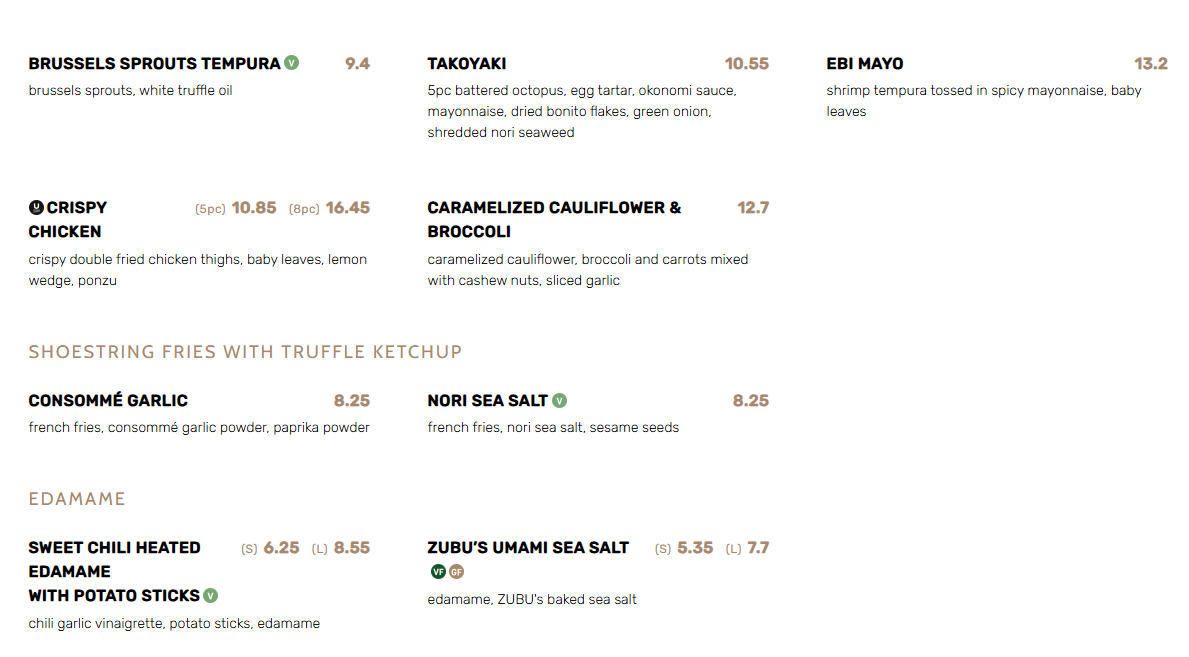Click Zubu's Umami Sea Salt title
Image resolution: width=1189 pixels, height=657 pixels.
click(528, 548)
